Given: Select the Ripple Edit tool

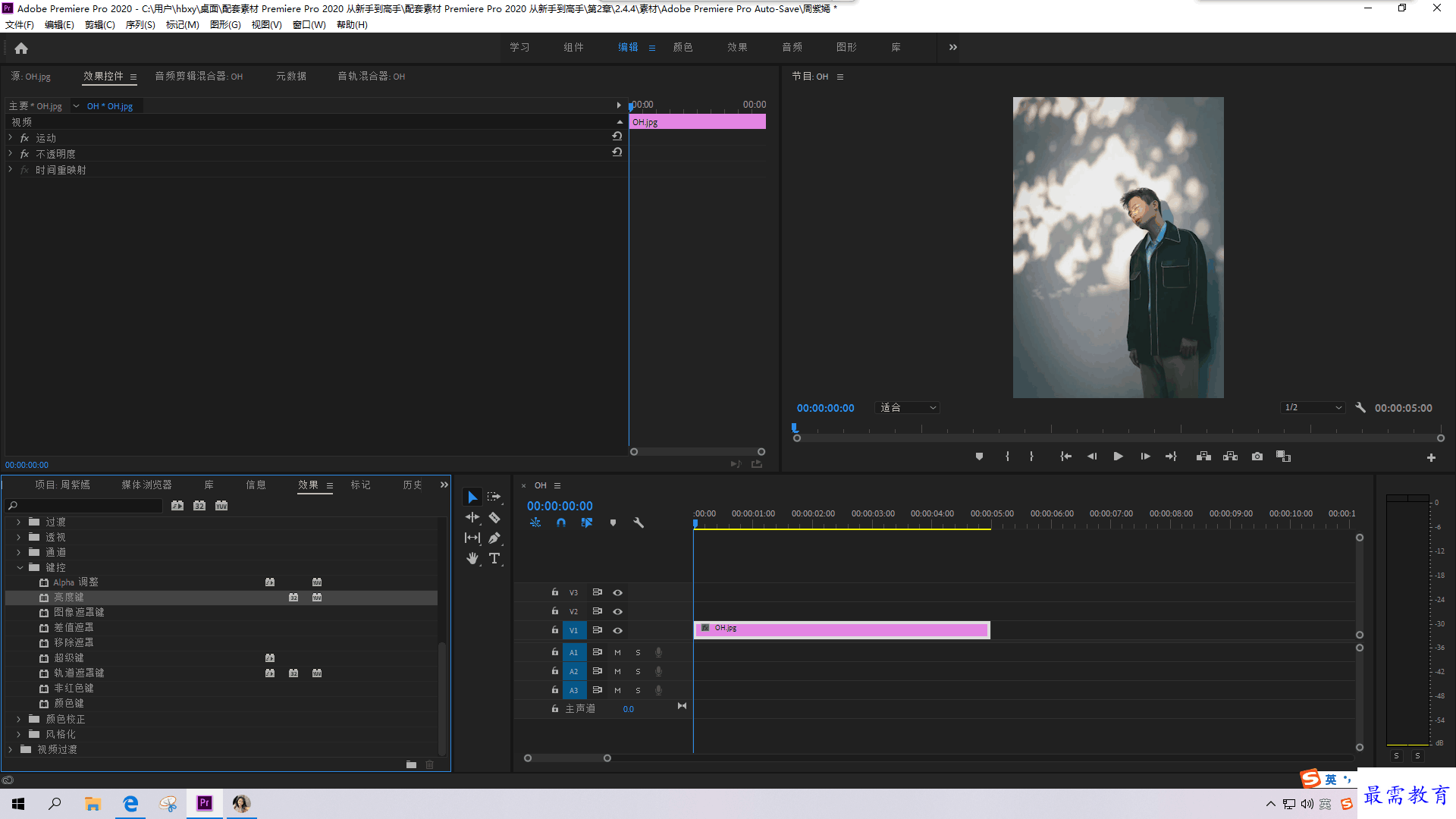Looking at the screenshot, I should pos(472,518).
